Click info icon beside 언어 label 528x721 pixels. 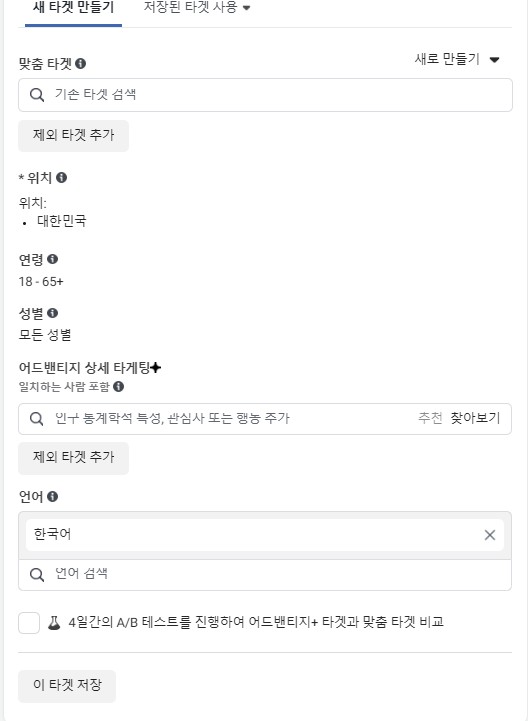(52, 497)
